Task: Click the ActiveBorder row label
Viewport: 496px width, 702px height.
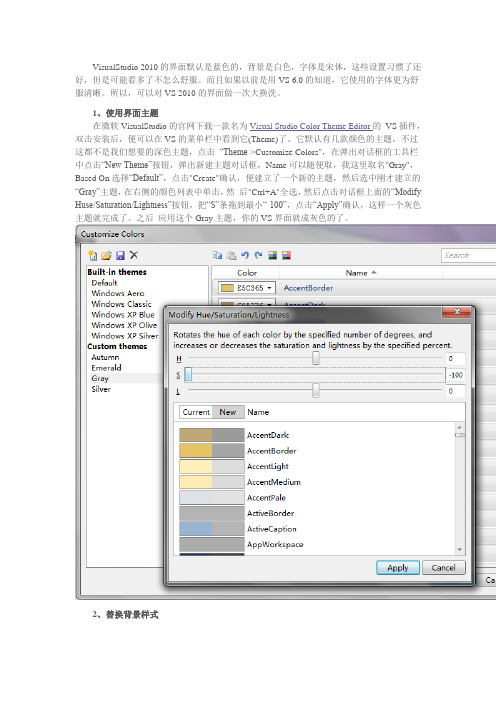Action: 270,513
